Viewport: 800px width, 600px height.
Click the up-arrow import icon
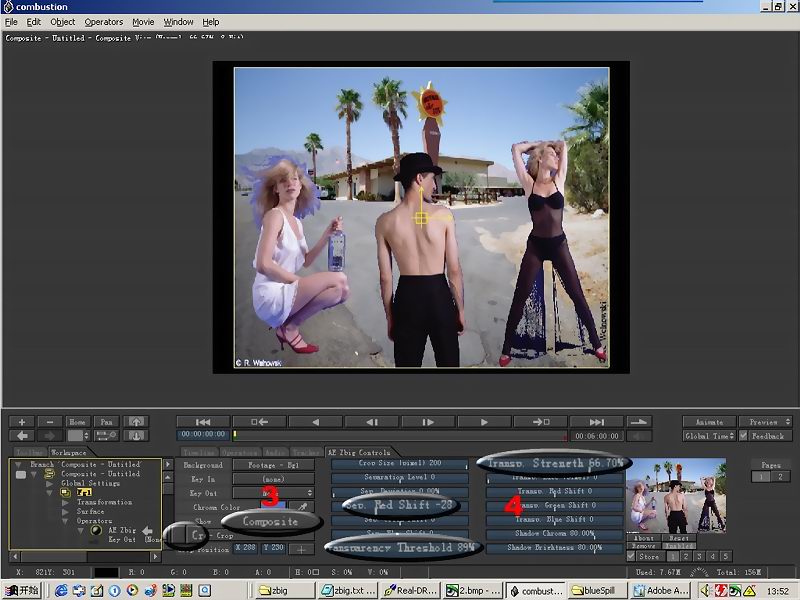pyautogui.click(x=136, y=421)
